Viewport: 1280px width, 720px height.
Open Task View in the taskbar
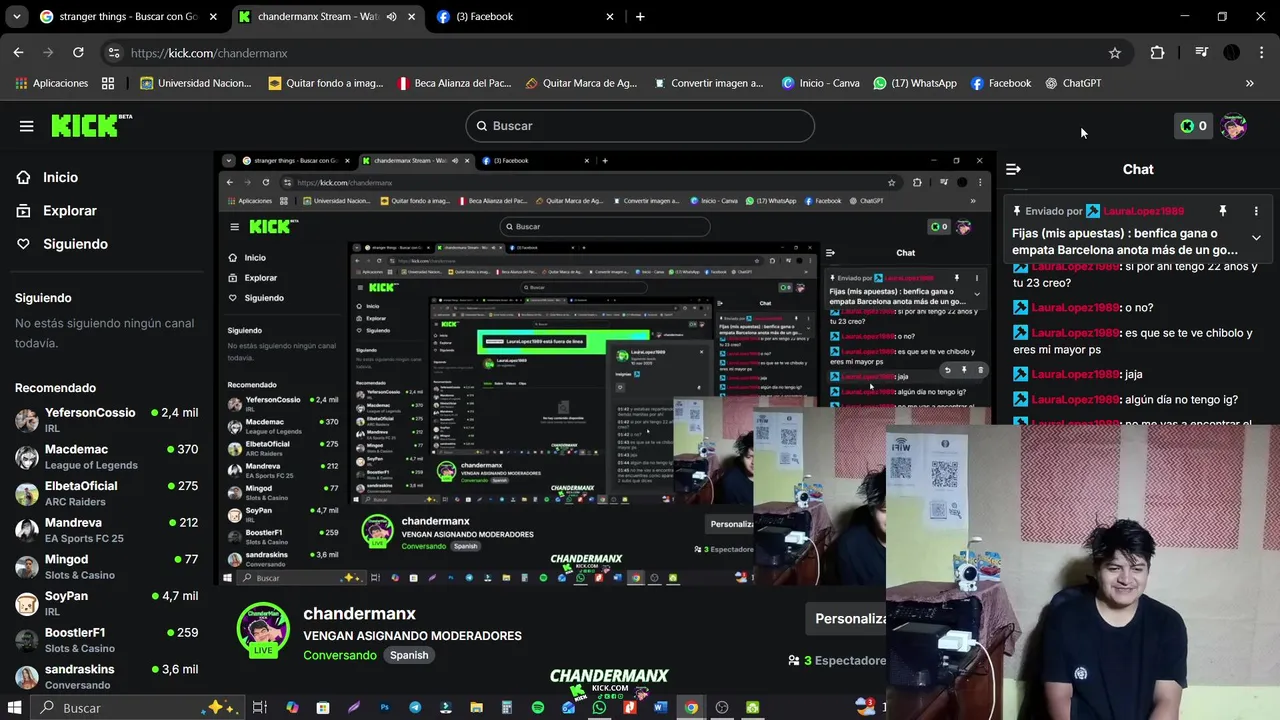click(260, 707)
